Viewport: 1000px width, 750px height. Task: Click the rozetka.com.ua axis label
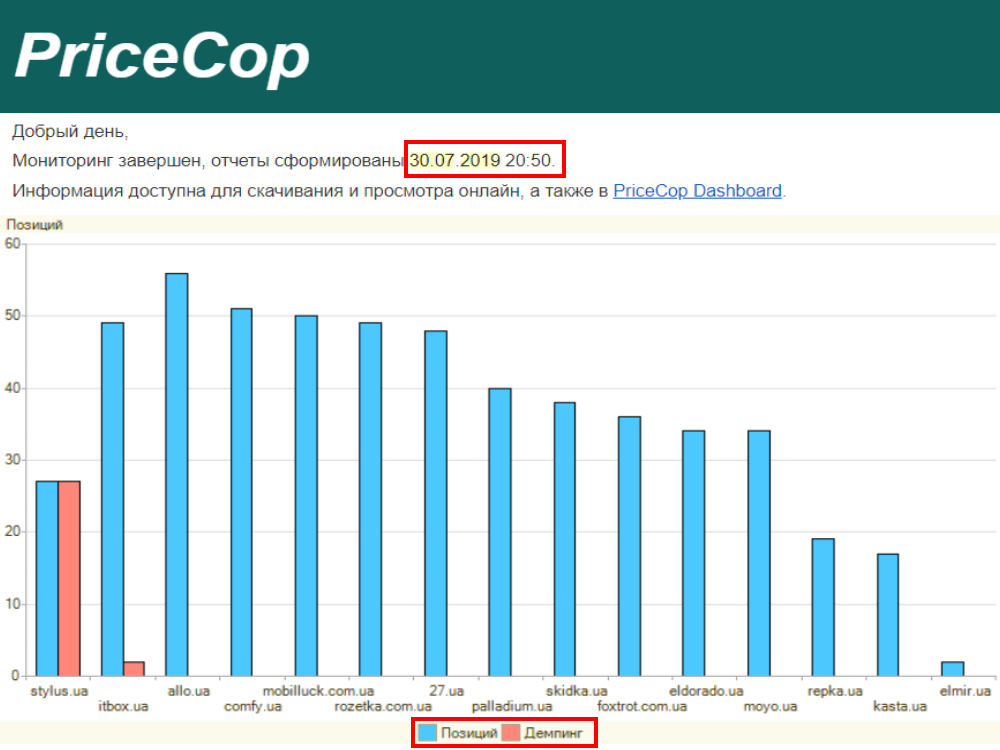pos(383,707)
